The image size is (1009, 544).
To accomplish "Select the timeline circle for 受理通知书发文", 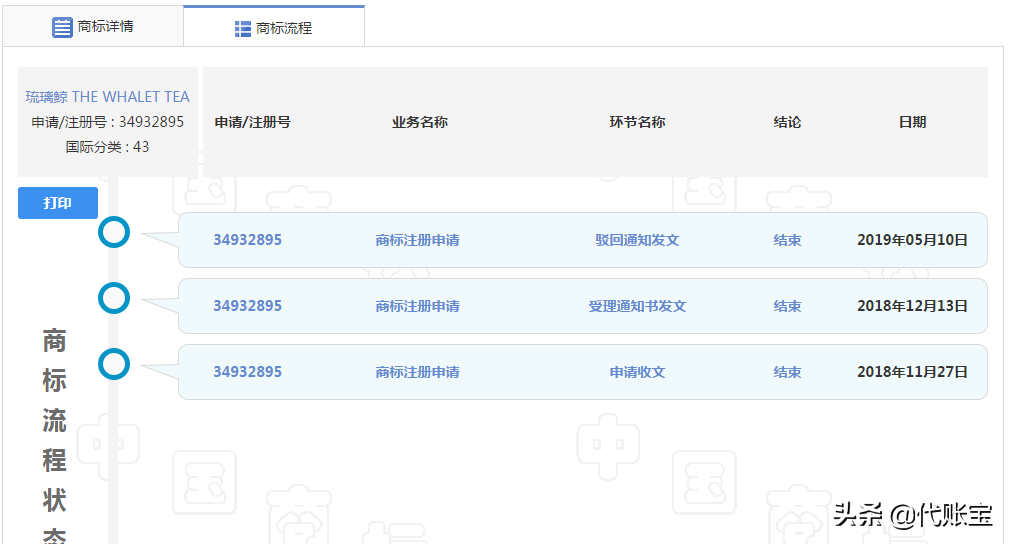I will click(x=114, y=298).
